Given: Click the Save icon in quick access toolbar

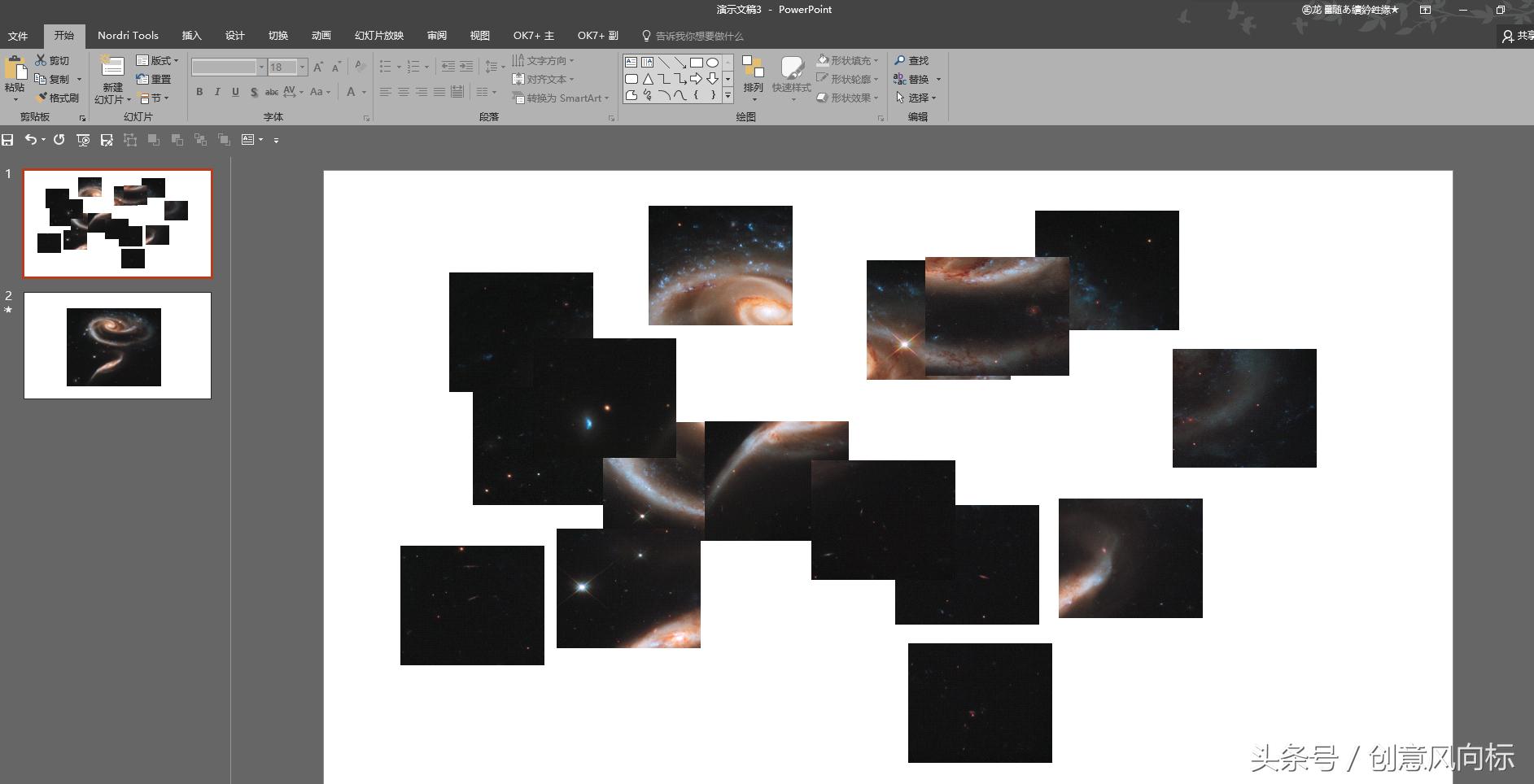Looking at the screenshot, I should click(8, 140).
